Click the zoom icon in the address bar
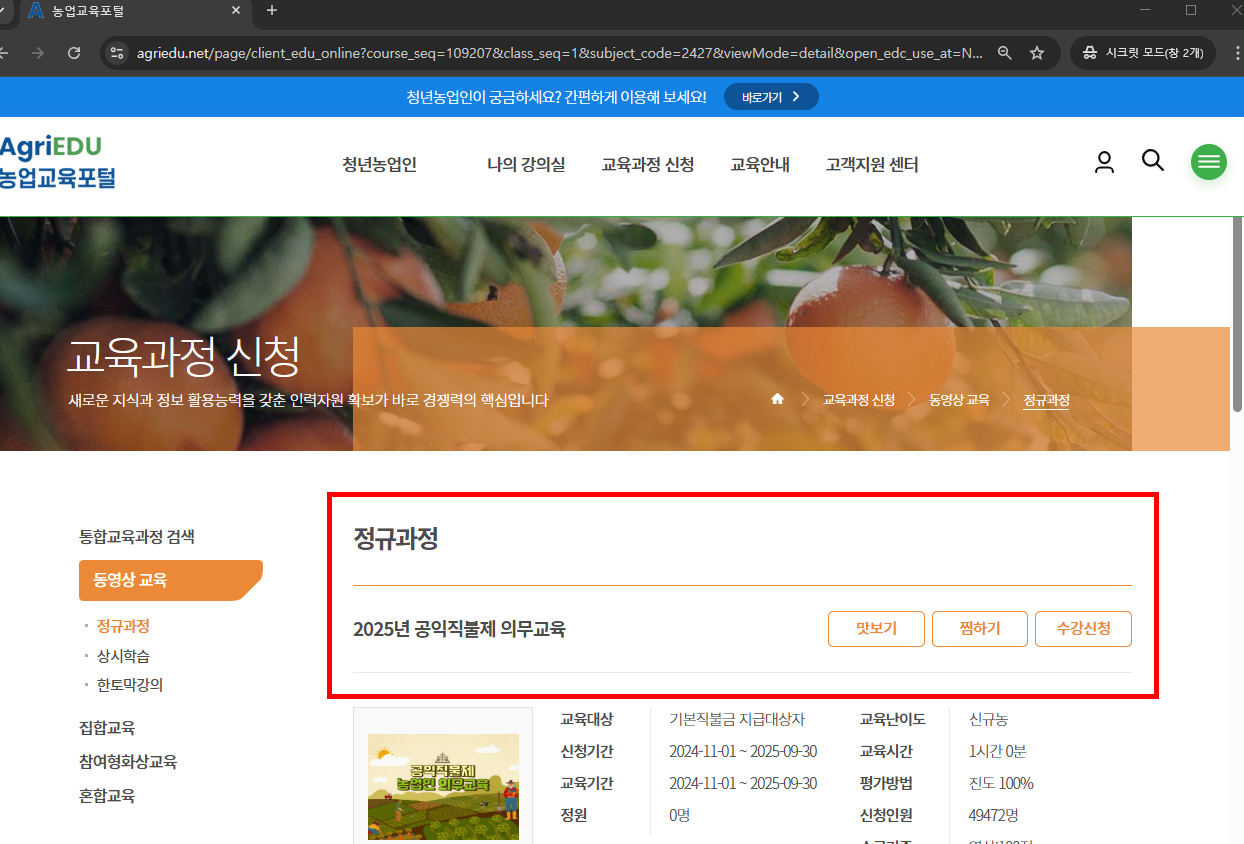The height and width of the screenshot is (844, 1244). point(1004,52)
